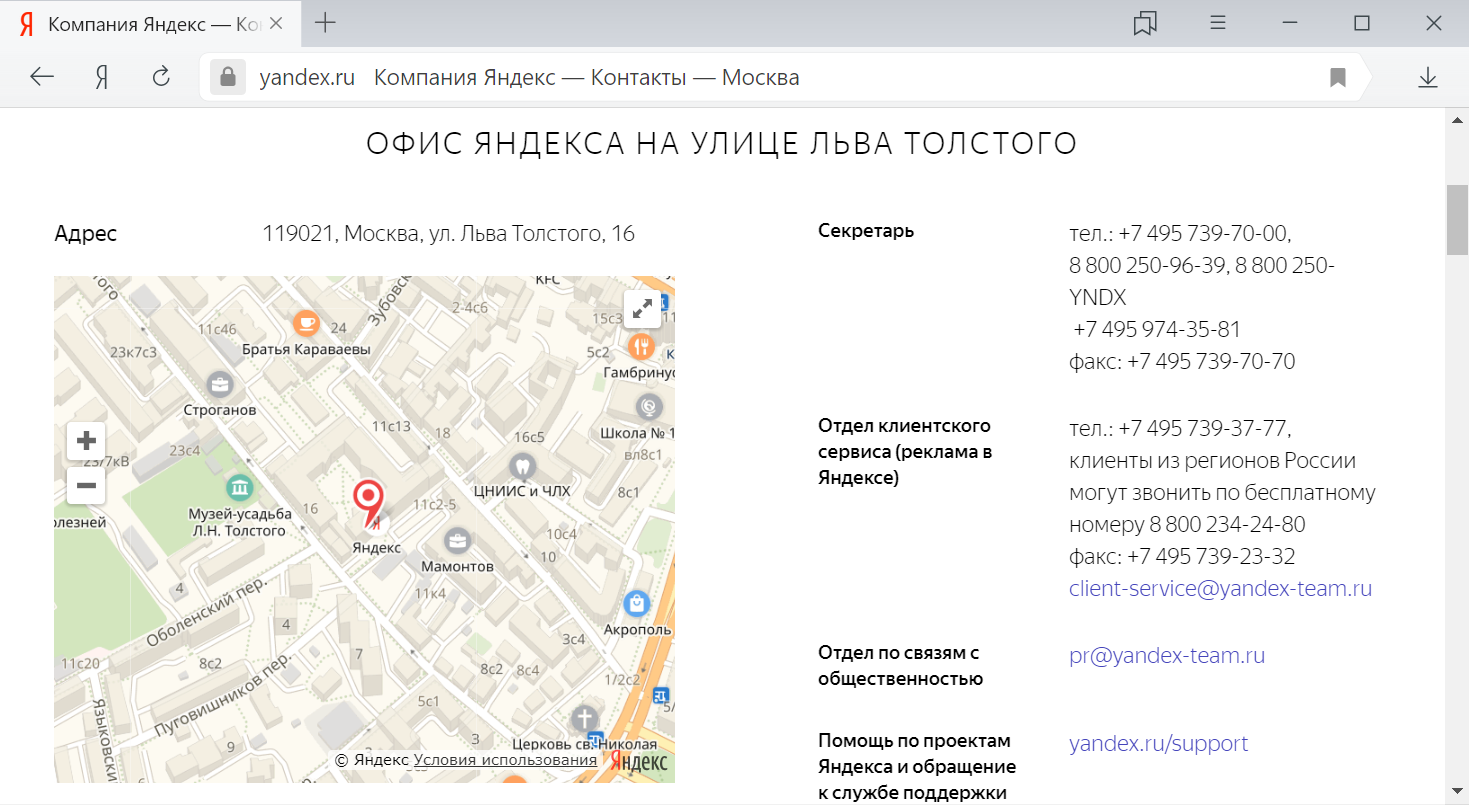Open a new tab with the plus

pyautogui.click(x=325, y=23)
